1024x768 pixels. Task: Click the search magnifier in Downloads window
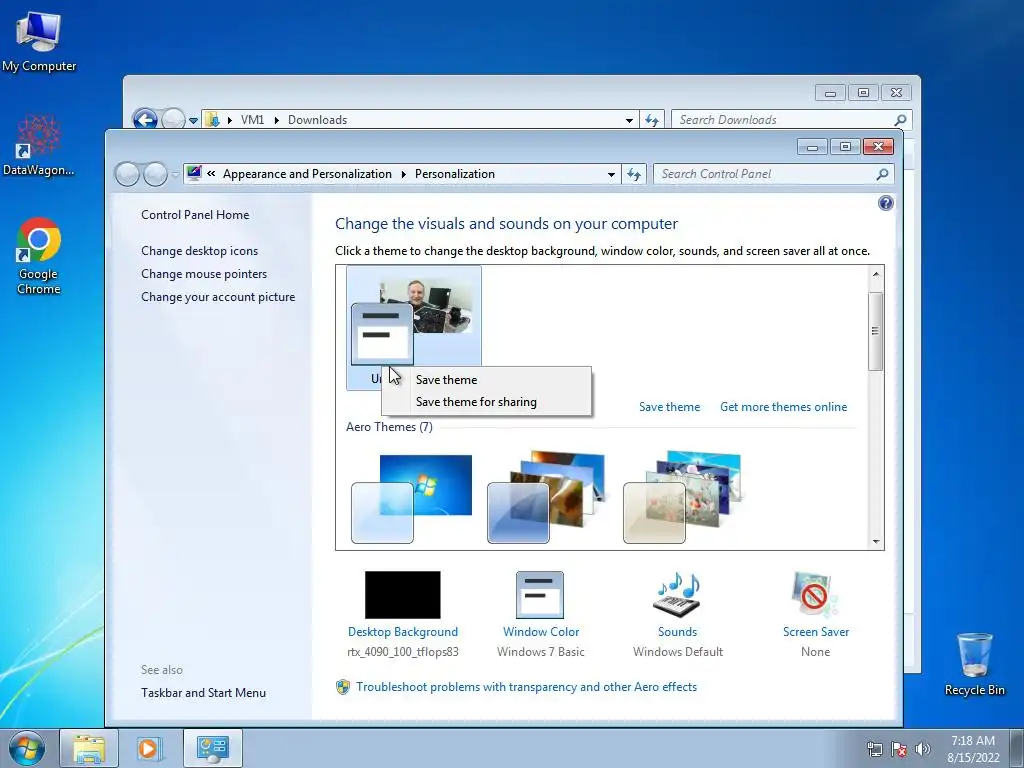[x=900, y=120]
